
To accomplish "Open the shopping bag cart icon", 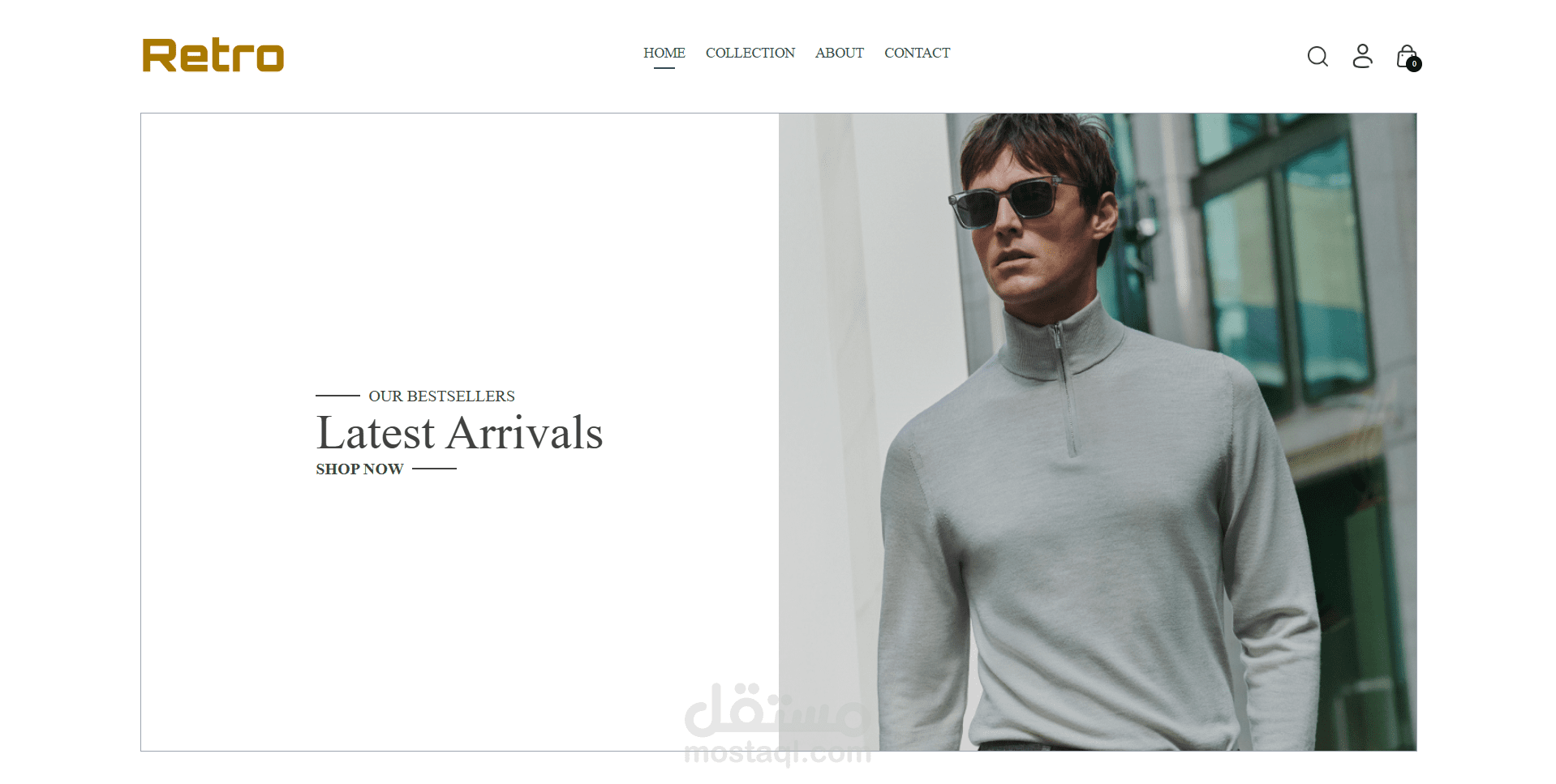I will pos(1407,57).
